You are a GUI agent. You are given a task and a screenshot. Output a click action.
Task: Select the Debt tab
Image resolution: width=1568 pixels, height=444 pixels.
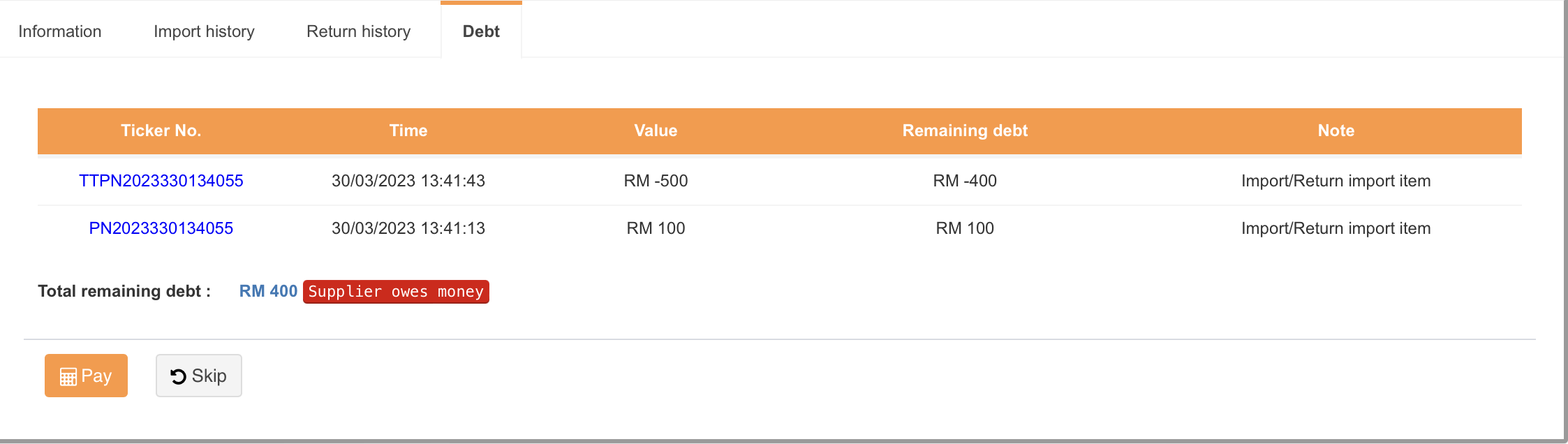(x=481, y=31)
